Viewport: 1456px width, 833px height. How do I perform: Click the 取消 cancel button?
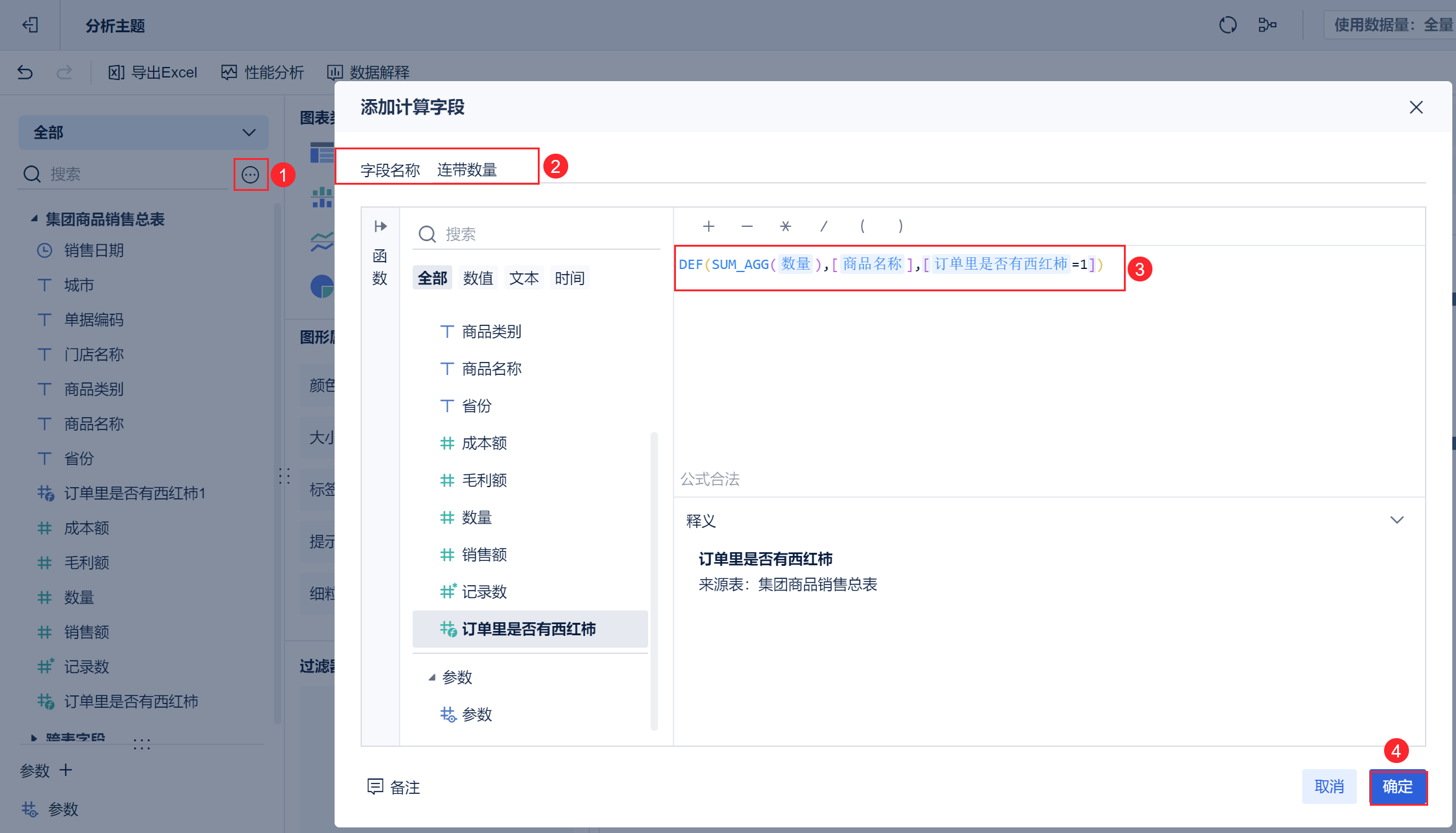click(1329, 787)
